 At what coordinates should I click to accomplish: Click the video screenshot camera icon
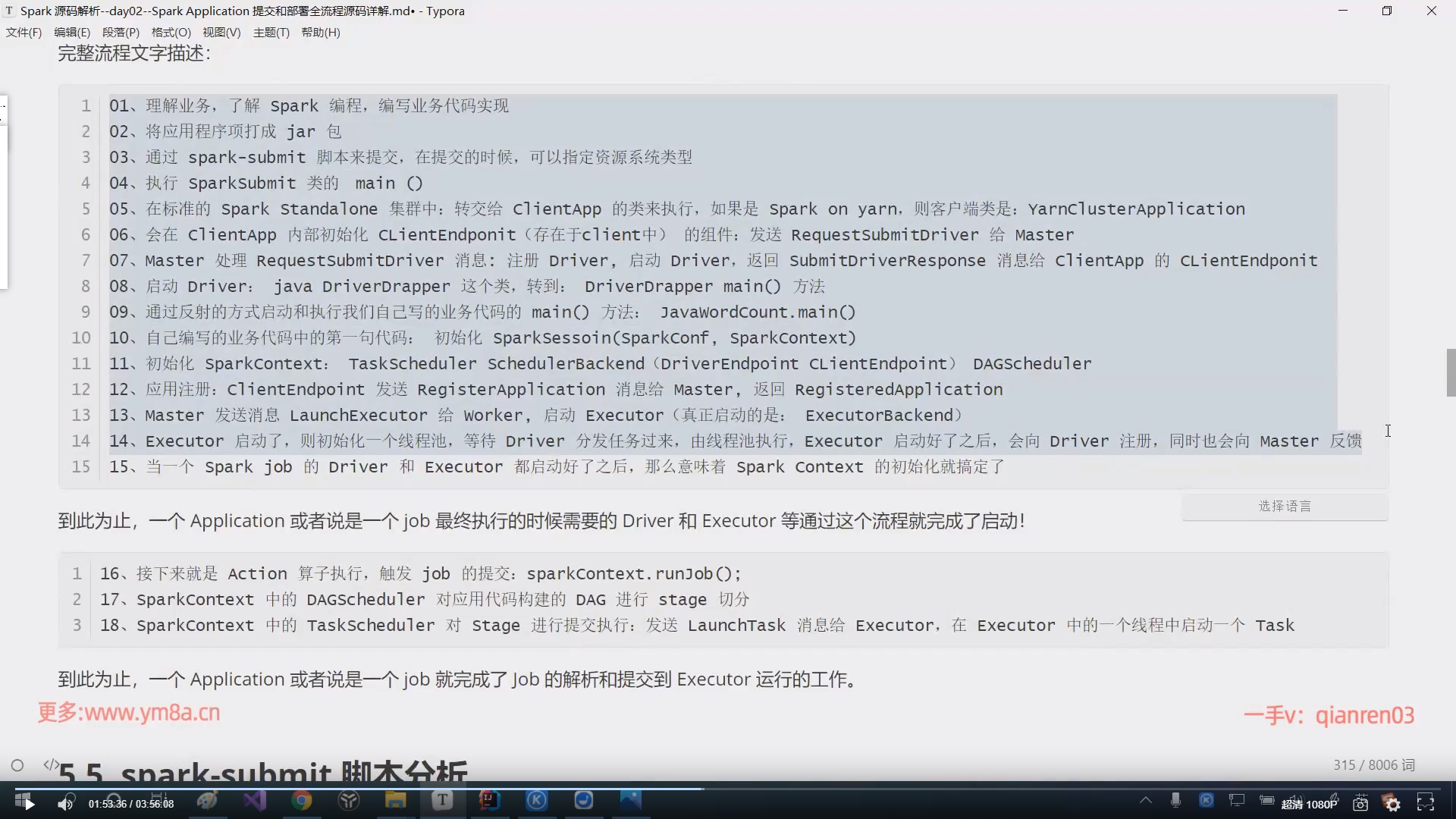pos(1360,804)
